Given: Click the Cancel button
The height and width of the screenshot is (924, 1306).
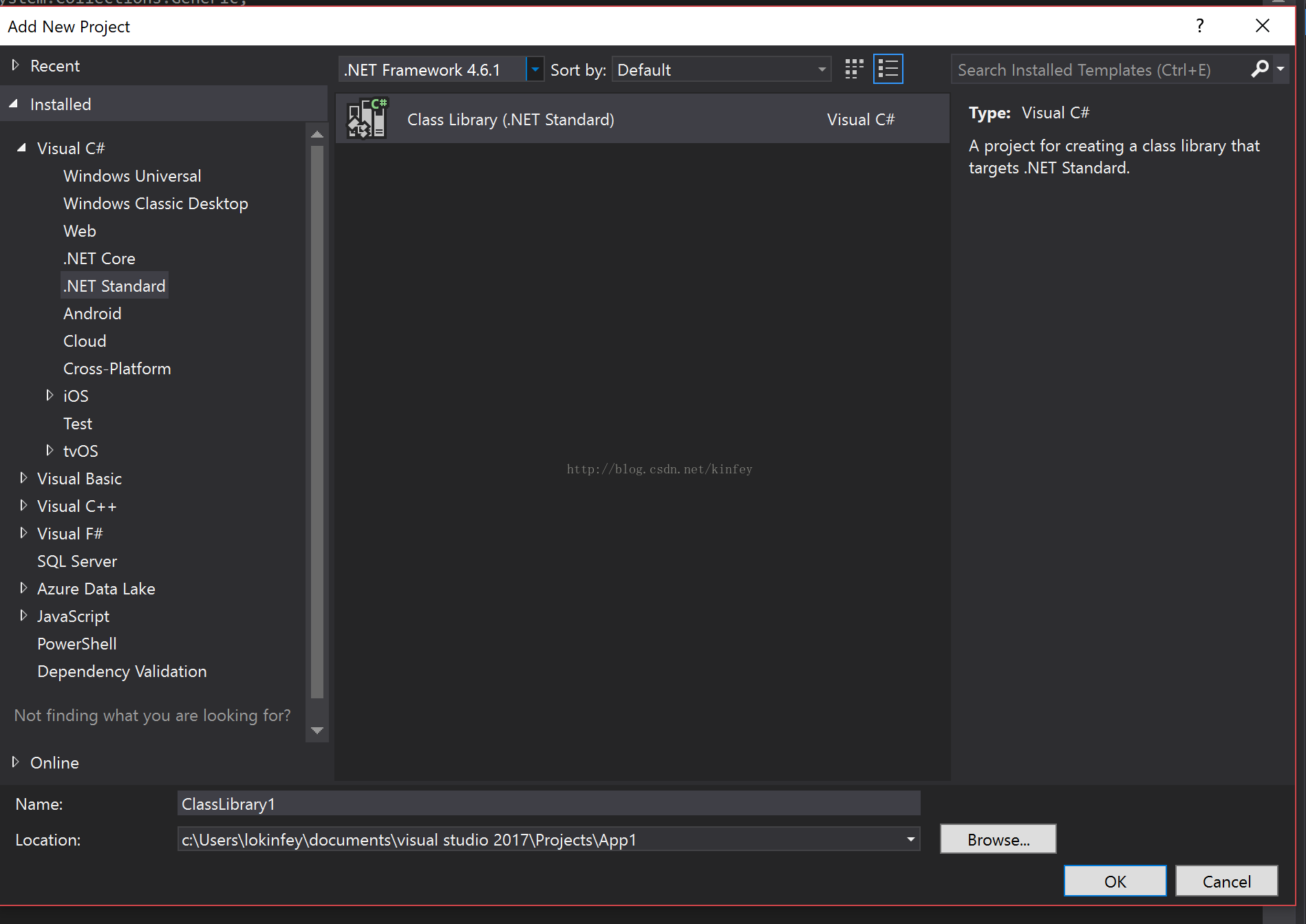Looking at the screenshot, I should click(x=1226, y=881).
